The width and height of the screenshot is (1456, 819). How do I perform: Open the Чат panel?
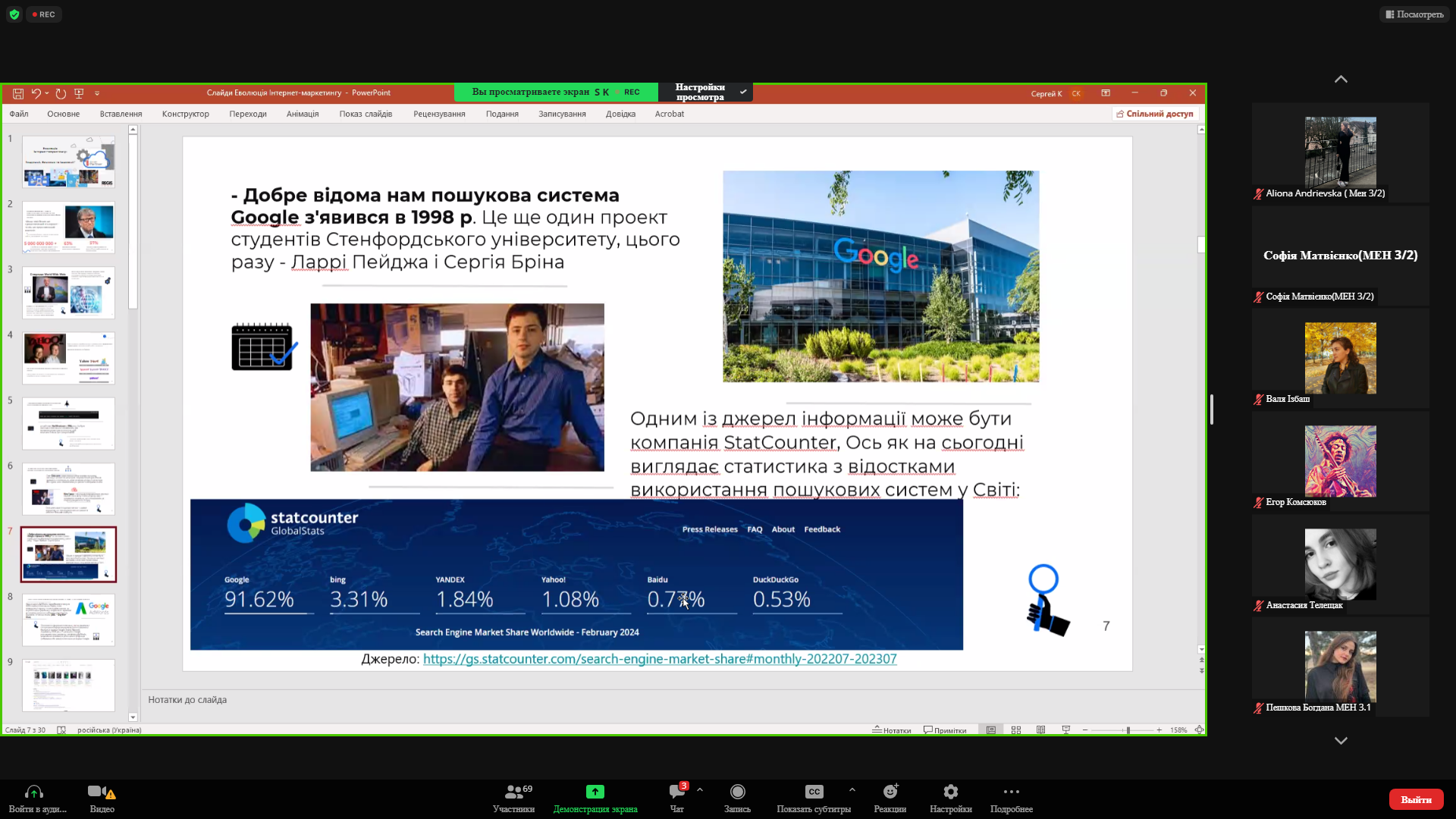tap(676, 799)
